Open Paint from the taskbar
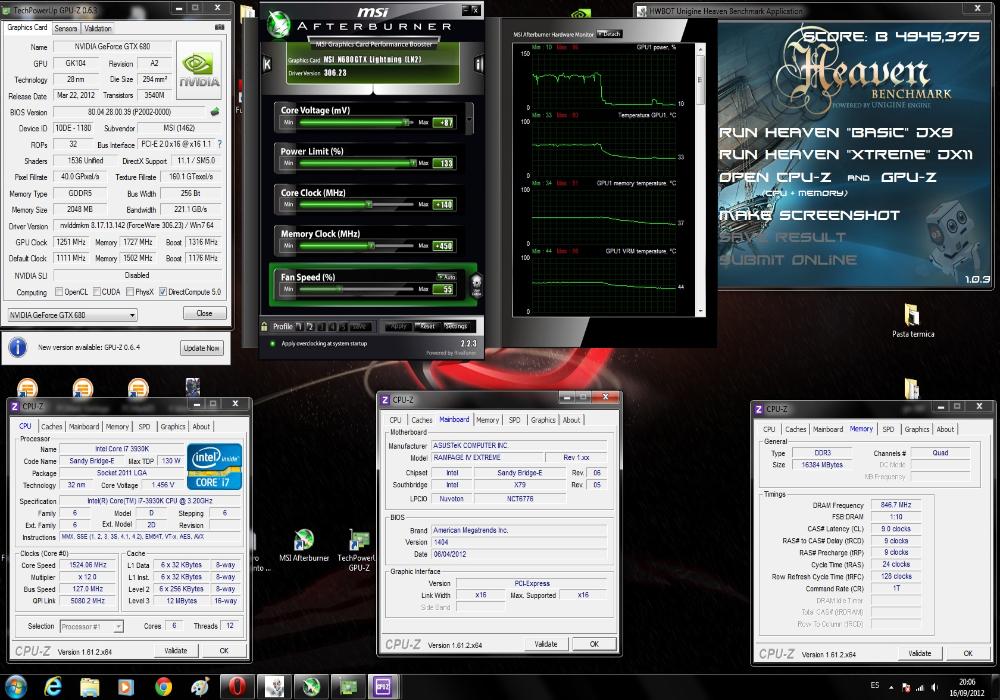Screen dimensions: 1000x700 click(200, 687)
